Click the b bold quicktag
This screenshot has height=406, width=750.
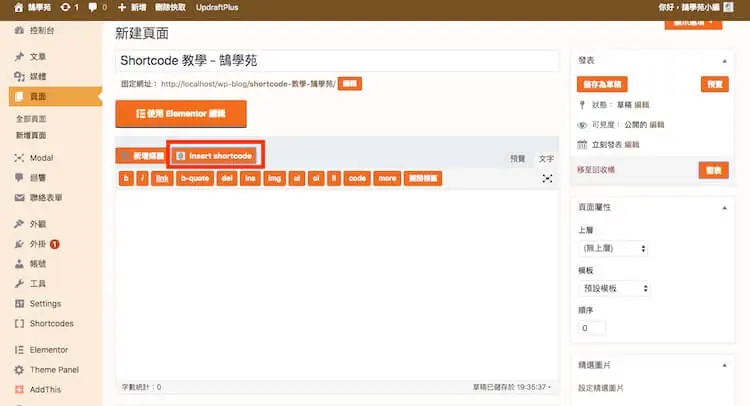tap(126, 178)
